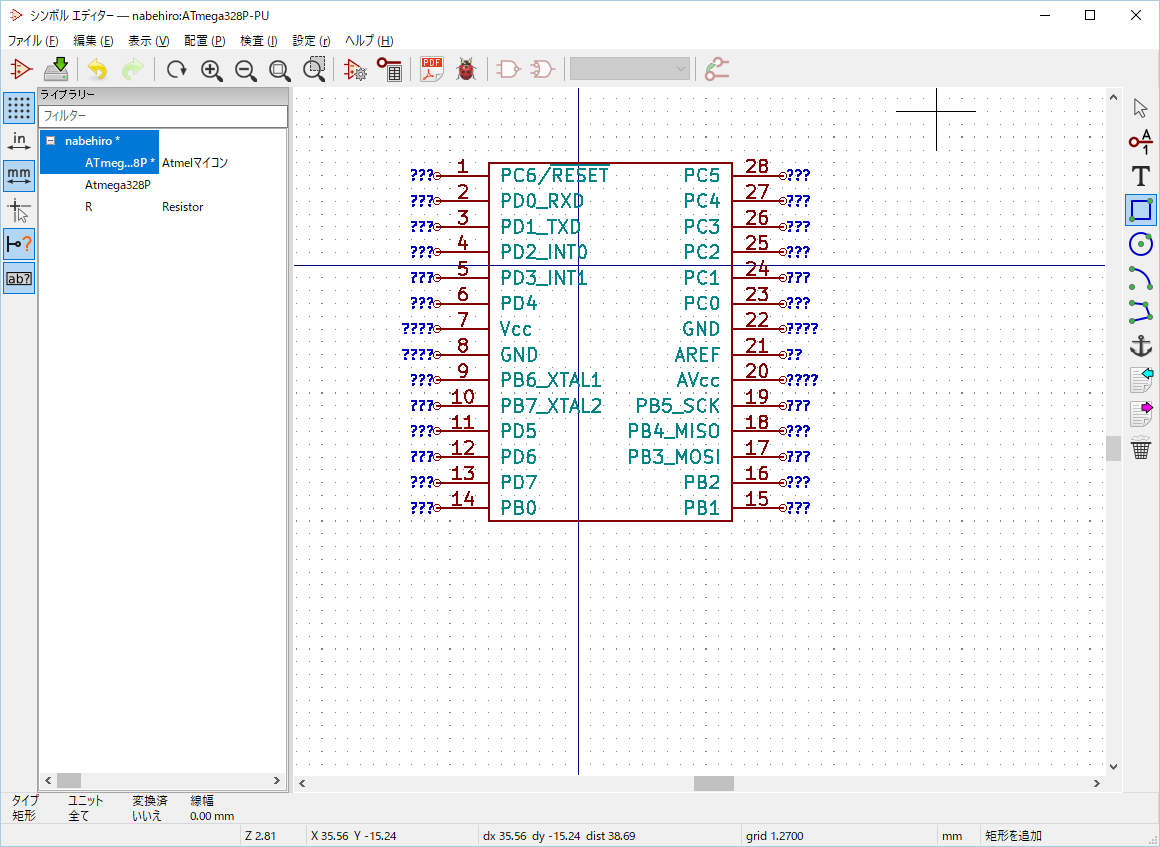Activate zoom to selection tool
The height and width of the screenshot is (847, 1160).
[x=314, y=70]
